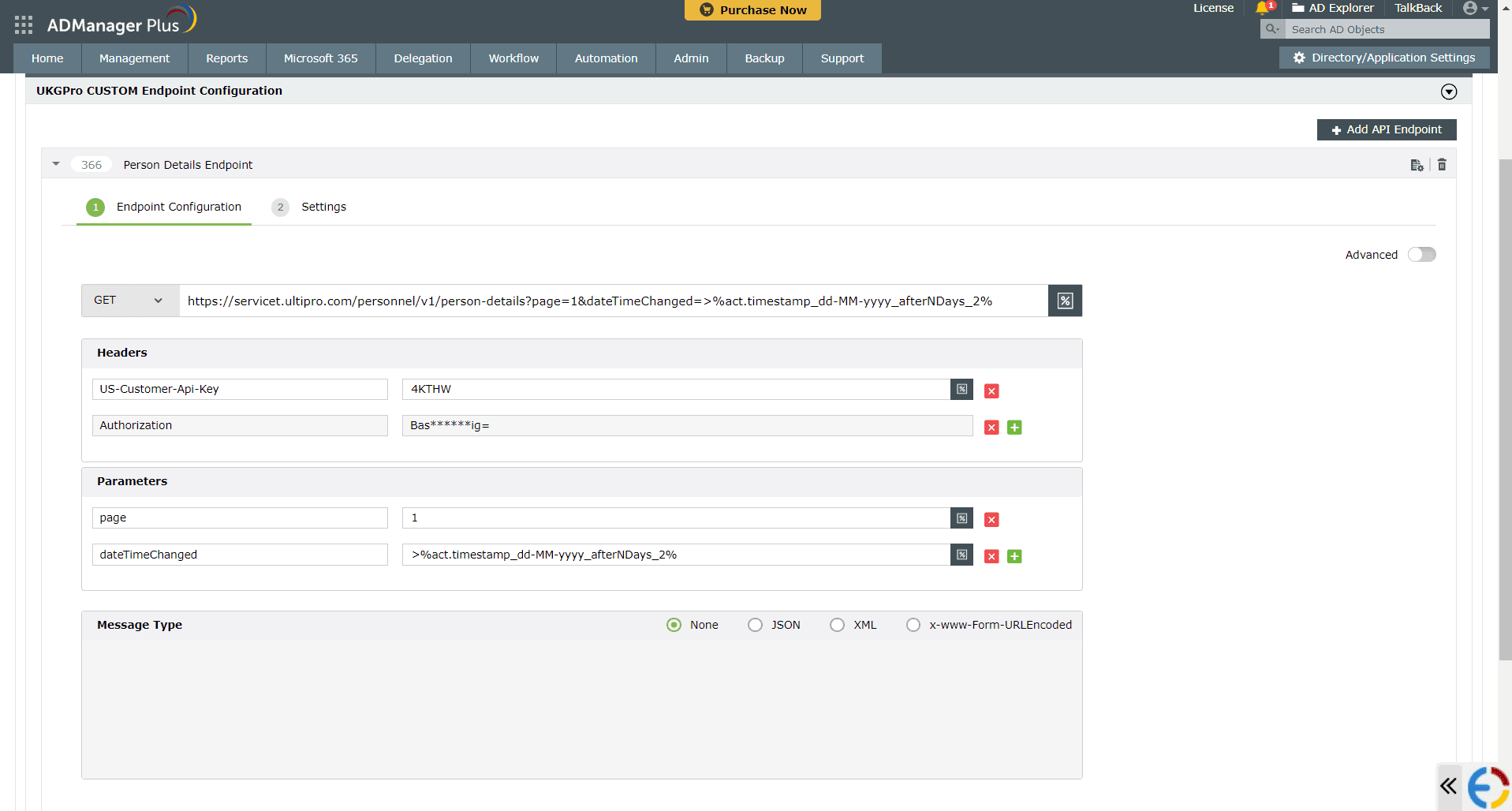The image size is (1512, 811).
Task: Open the notifications bell
Action: coord(1264,9)
